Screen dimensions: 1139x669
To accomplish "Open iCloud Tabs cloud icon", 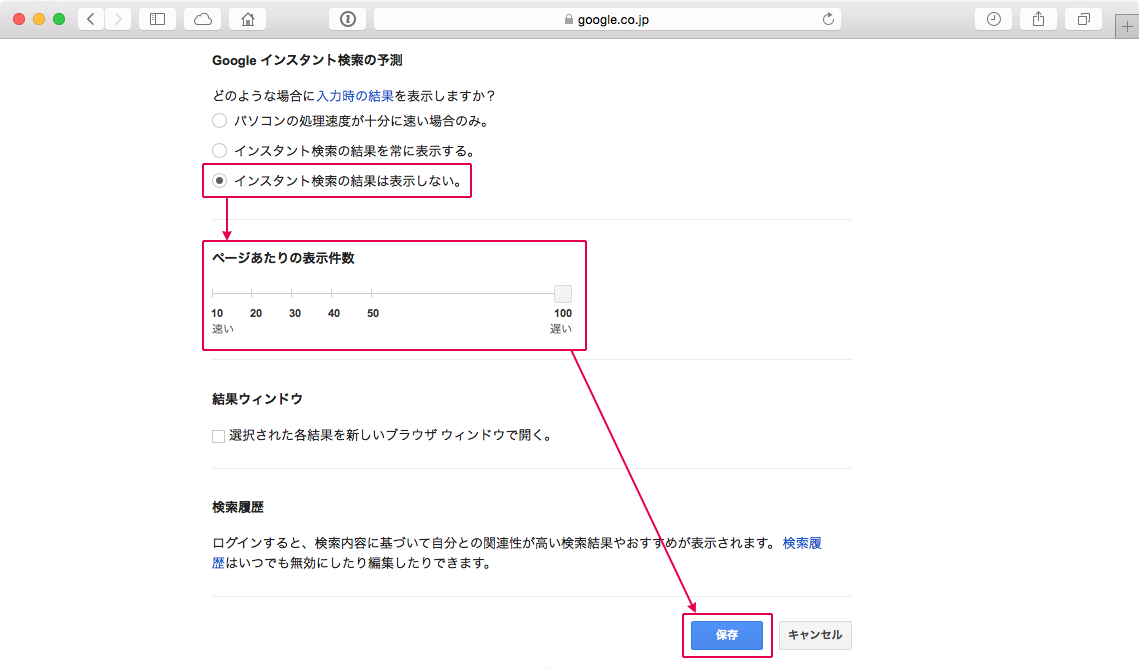I will pyautogui.click(x=203, y=20).
